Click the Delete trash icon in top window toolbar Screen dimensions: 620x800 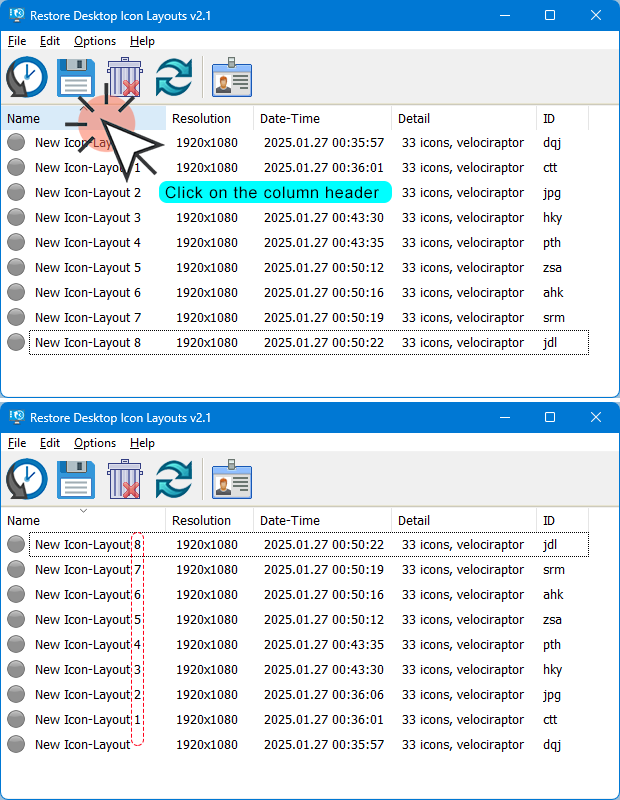pyautogui.click(x=125, y=78)
